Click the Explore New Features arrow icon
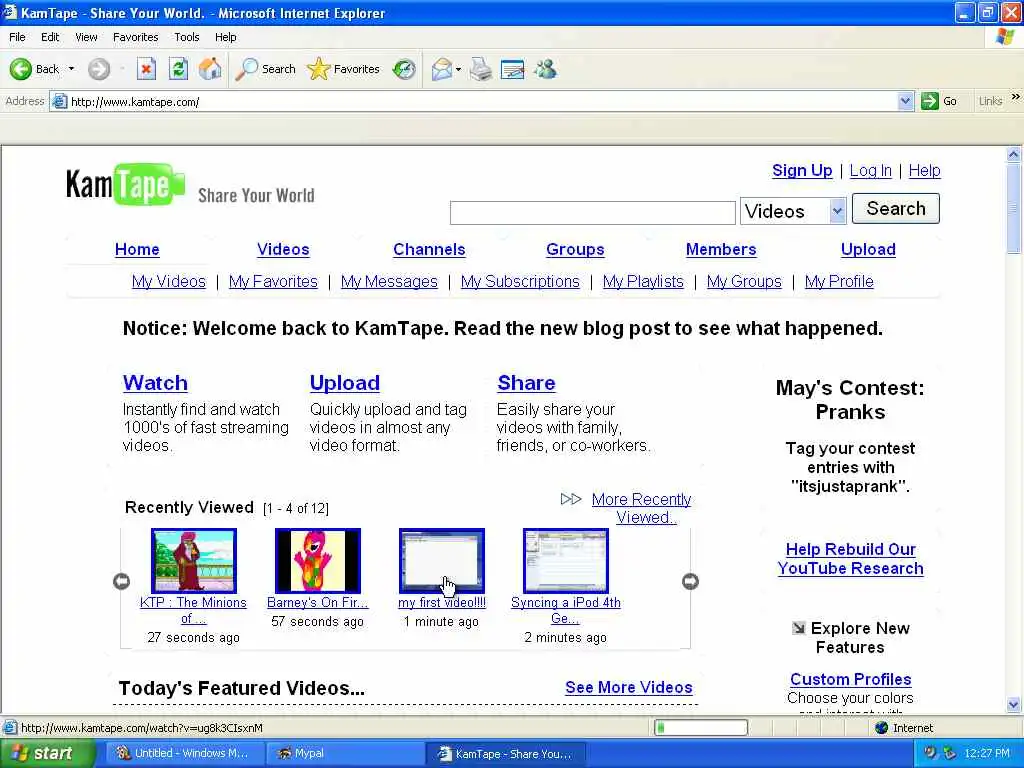This screenshot has width=1024, height=768. (798, 628)
